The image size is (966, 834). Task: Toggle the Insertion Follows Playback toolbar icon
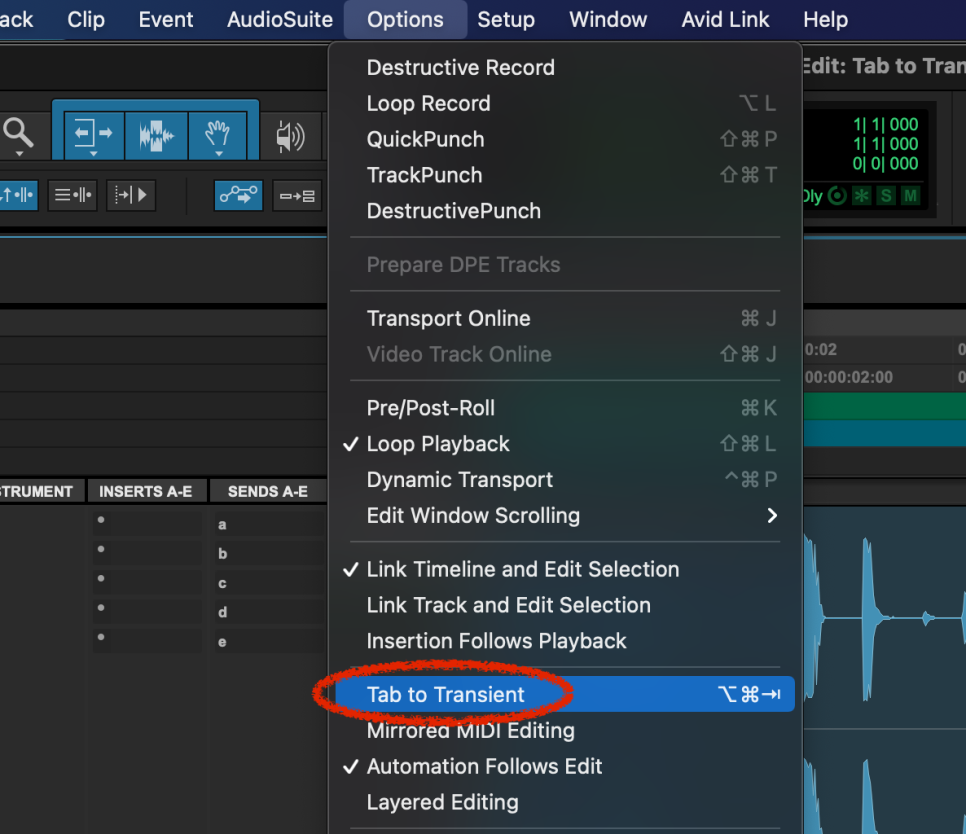(x=131, y=195)
